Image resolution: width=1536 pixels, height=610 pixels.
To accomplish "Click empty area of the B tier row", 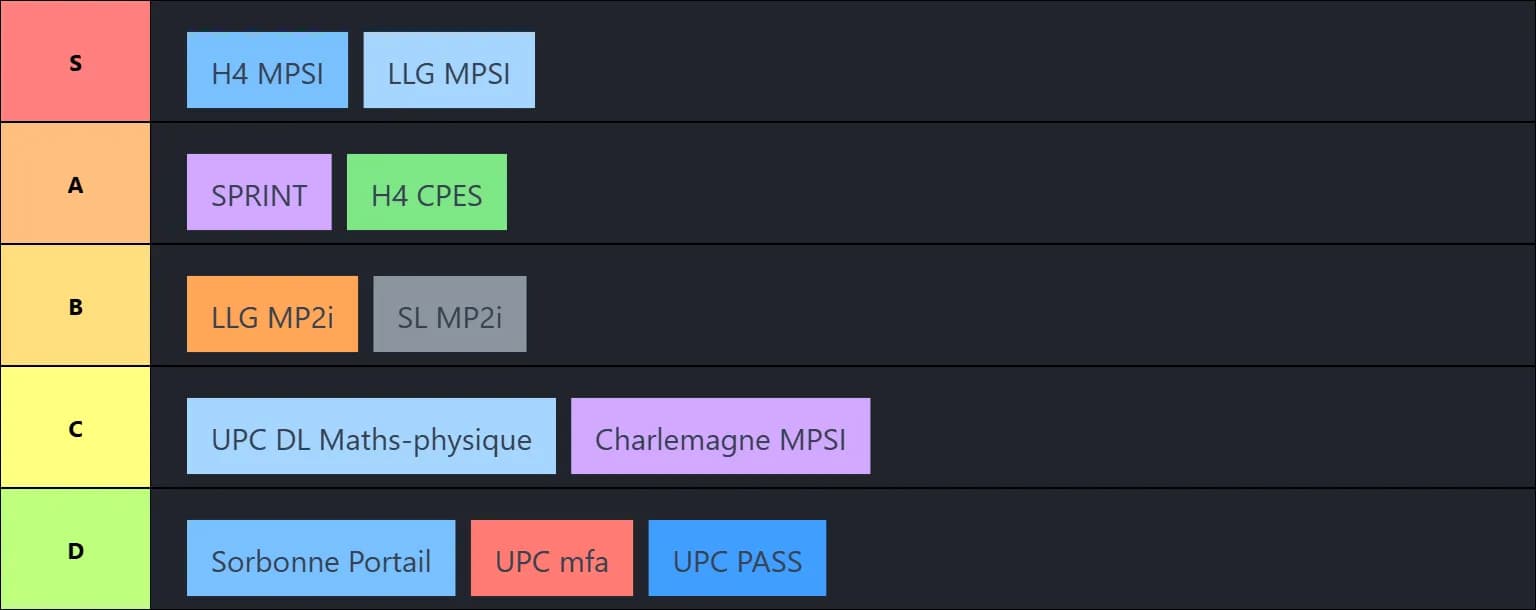I will 1000,314.
